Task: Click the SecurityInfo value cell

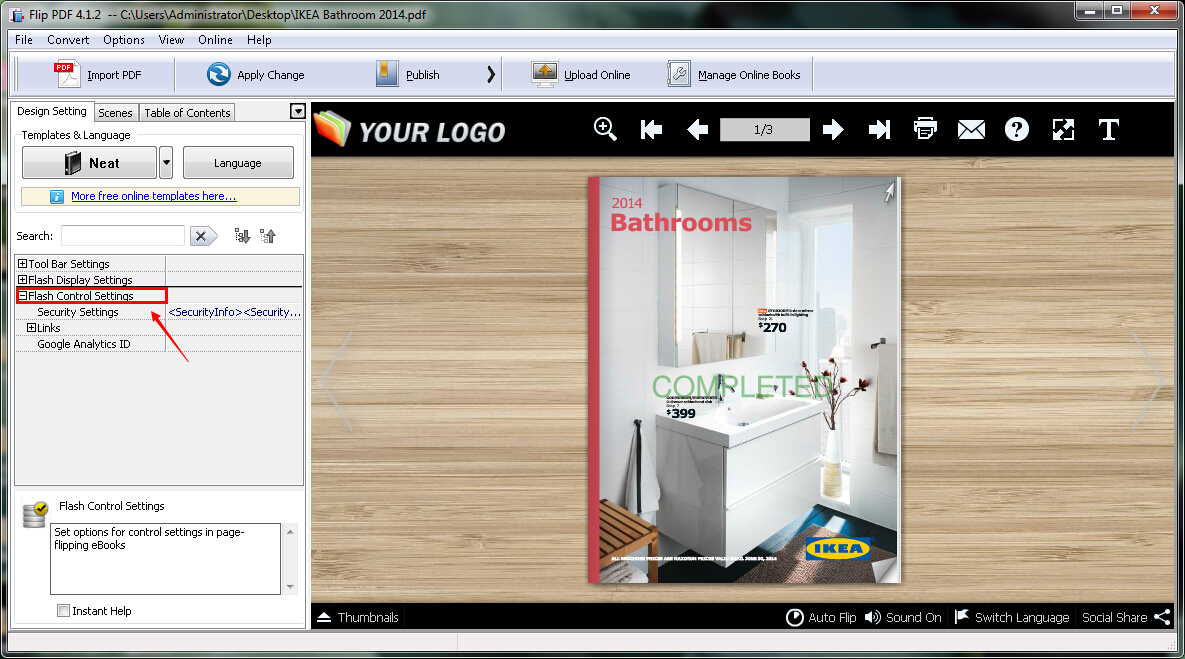Action: pos(234,312)
